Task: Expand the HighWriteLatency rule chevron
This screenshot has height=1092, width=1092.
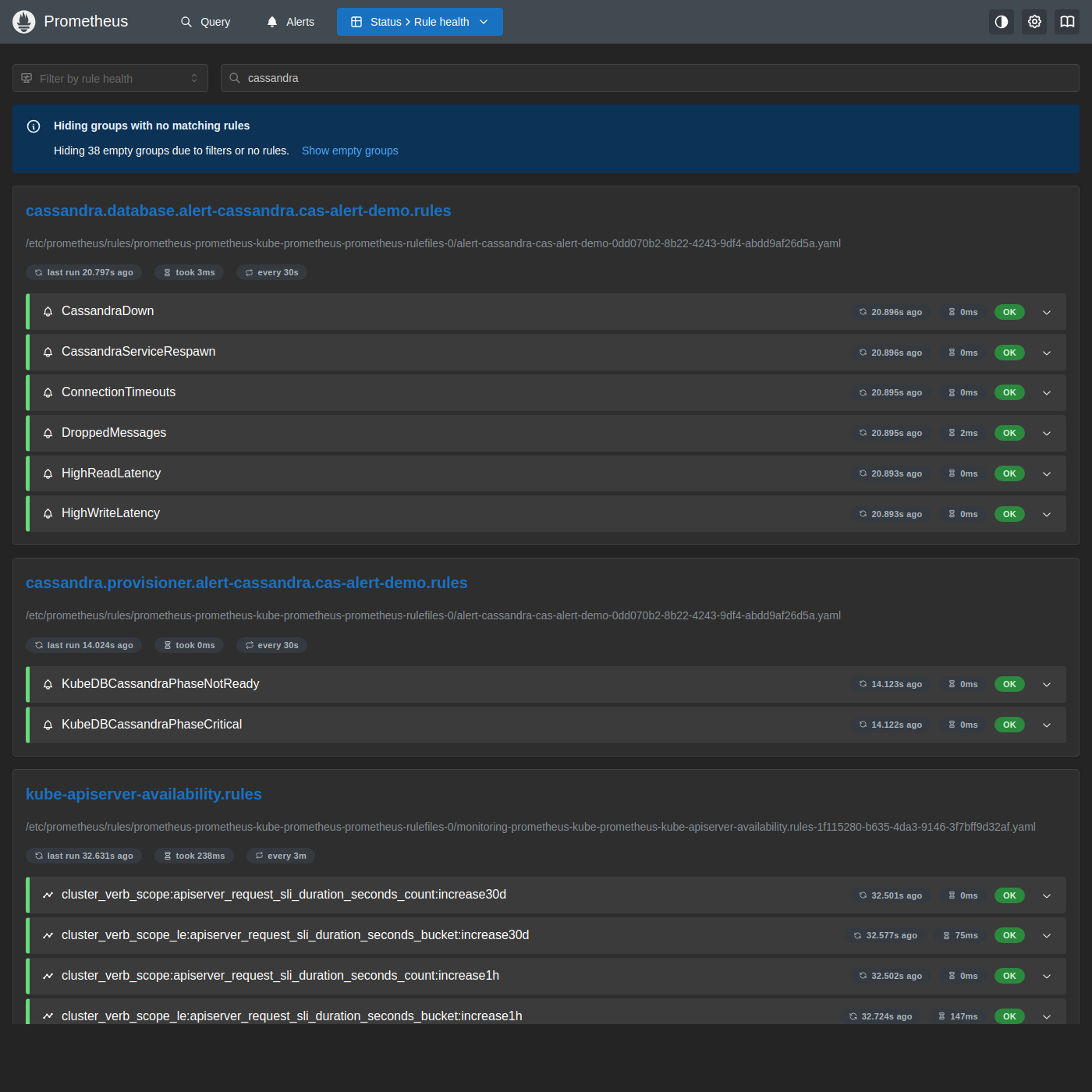Action: tap(1047, 515)
